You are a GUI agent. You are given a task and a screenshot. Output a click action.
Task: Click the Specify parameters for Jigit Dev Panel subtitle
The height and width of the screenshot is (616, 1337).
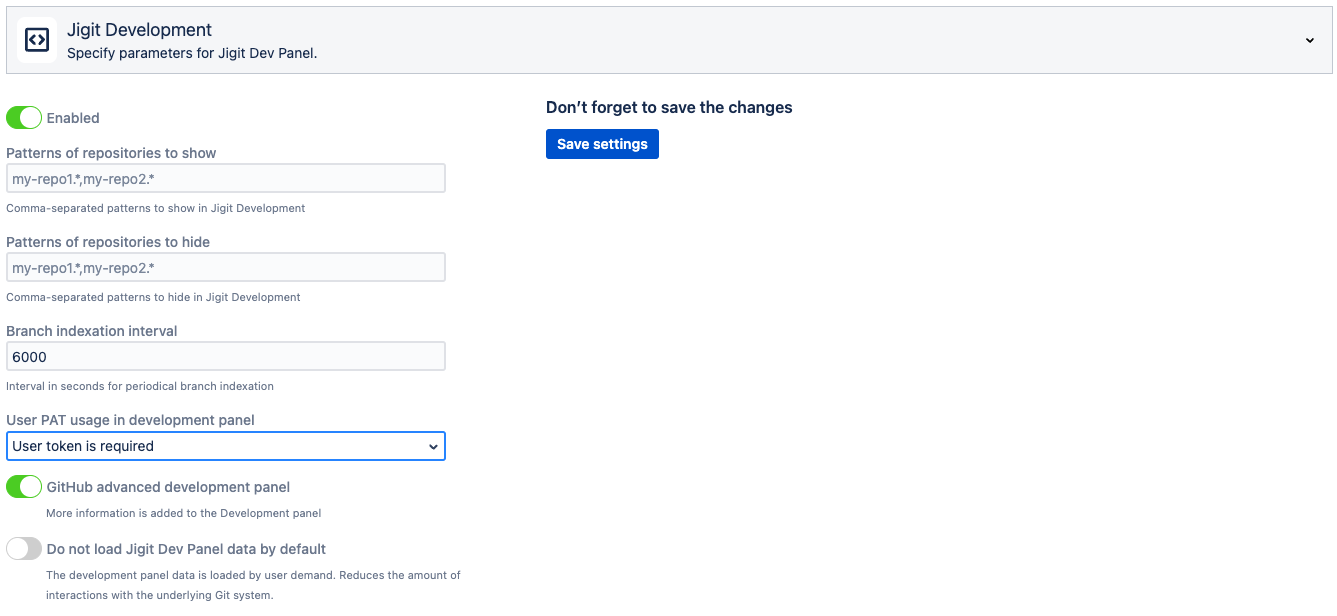tap(192, 53)
